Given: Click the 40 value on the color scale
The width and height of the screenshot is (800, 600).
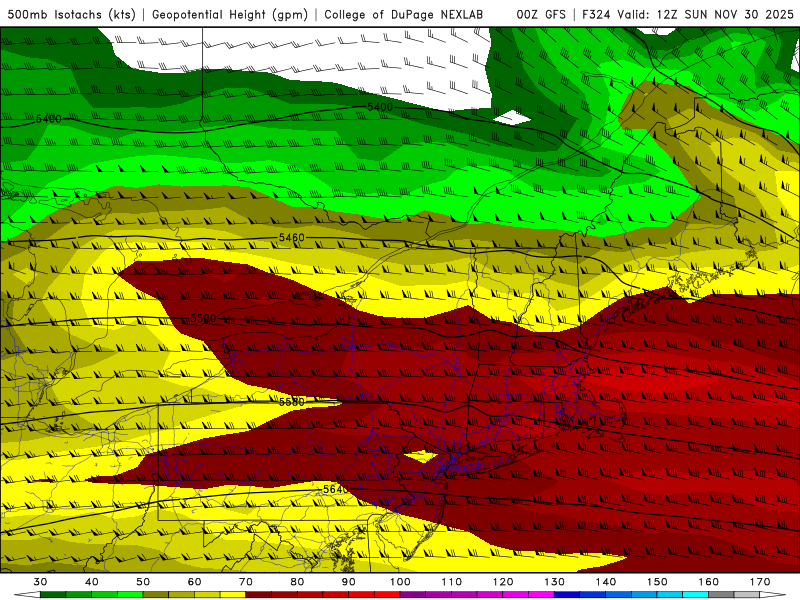Looking at the screenshot, I should coord(92,582).
